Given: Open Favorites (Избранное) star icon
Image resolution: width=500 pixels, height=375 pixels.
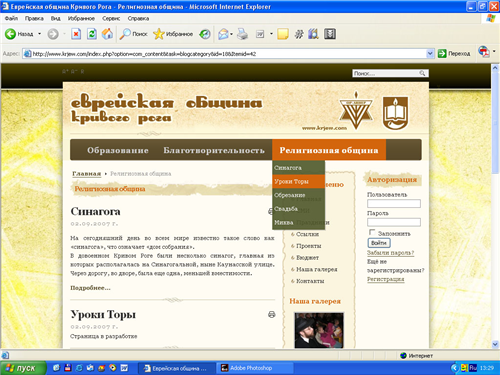Looking at the screenshot, I should point(159,34).
